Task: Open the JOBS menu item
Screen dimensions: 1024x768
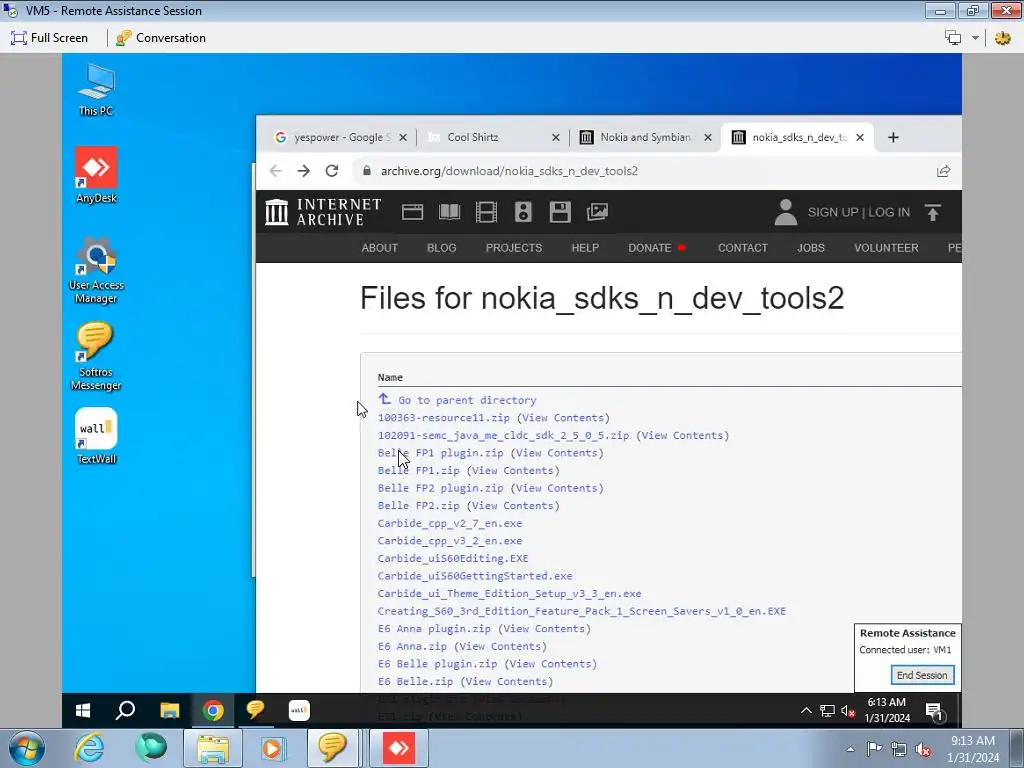Action: 810,248
